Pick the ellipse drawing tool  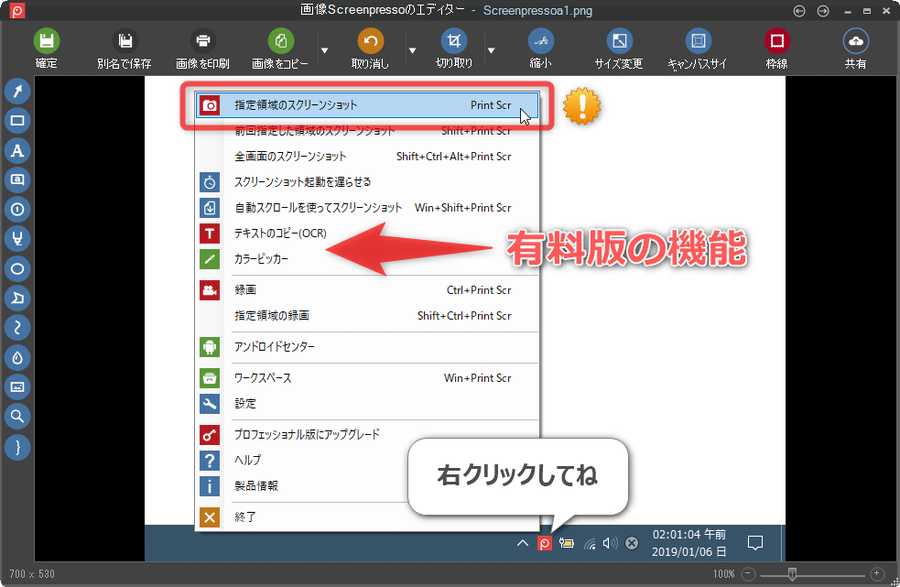[17, 269]
